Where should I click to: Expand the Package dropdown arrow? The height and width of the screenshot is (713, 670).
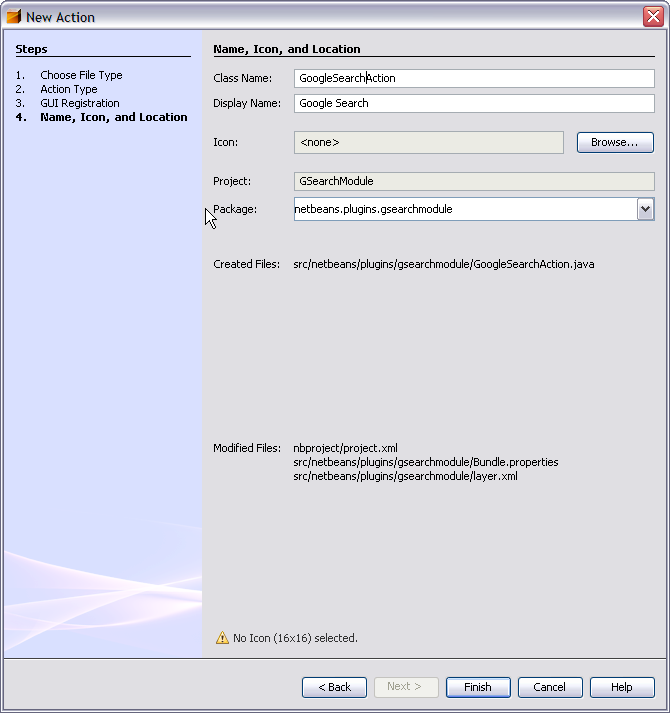(645, 209)
